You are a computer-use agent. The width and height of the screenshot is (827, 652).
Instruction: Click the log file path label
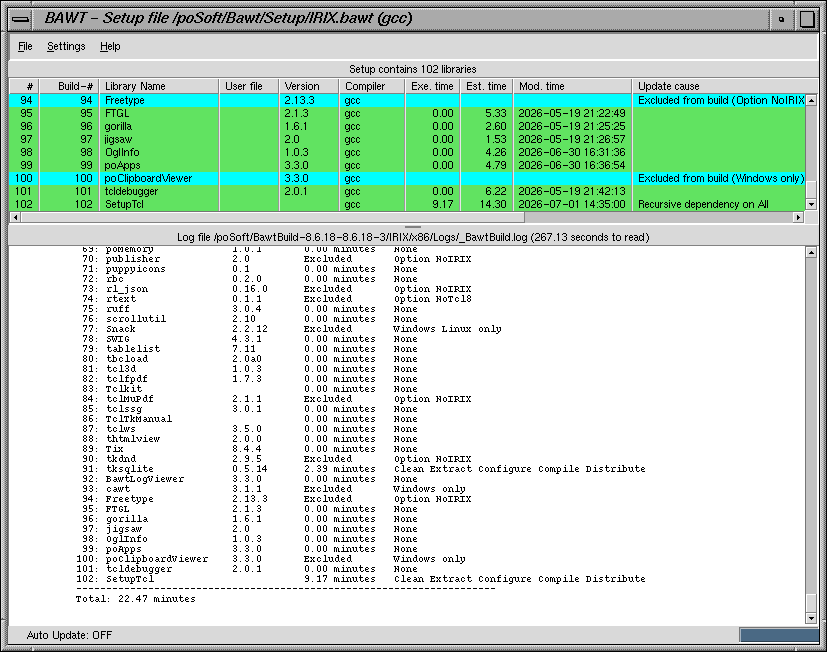pyautogui.click(x=413, y=237)
